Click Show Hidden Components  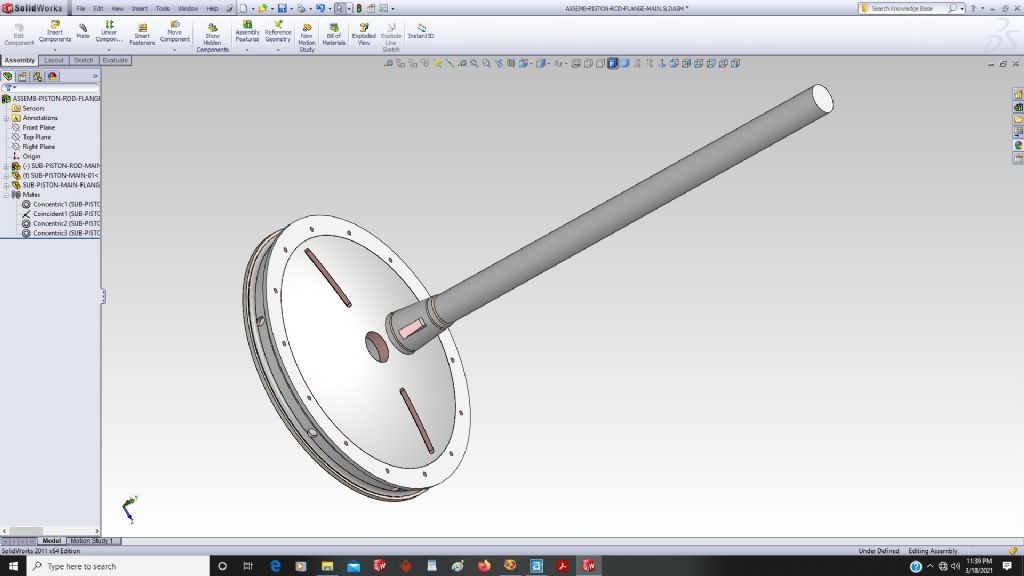[212, 38]
